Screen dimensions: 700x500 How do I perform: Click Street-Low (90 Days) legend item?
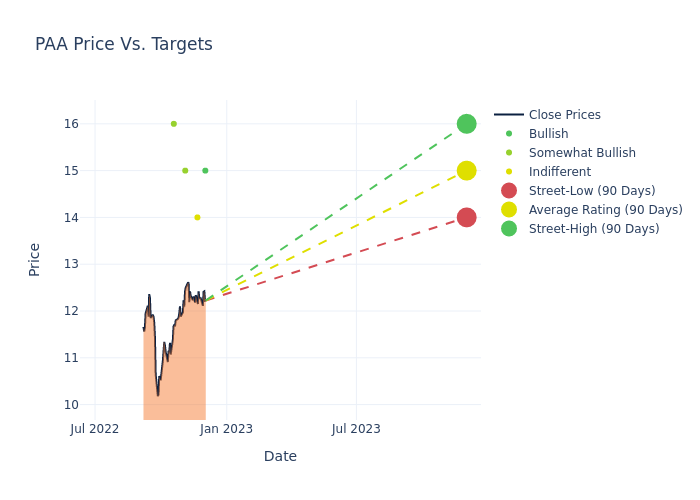click(591, 191)
